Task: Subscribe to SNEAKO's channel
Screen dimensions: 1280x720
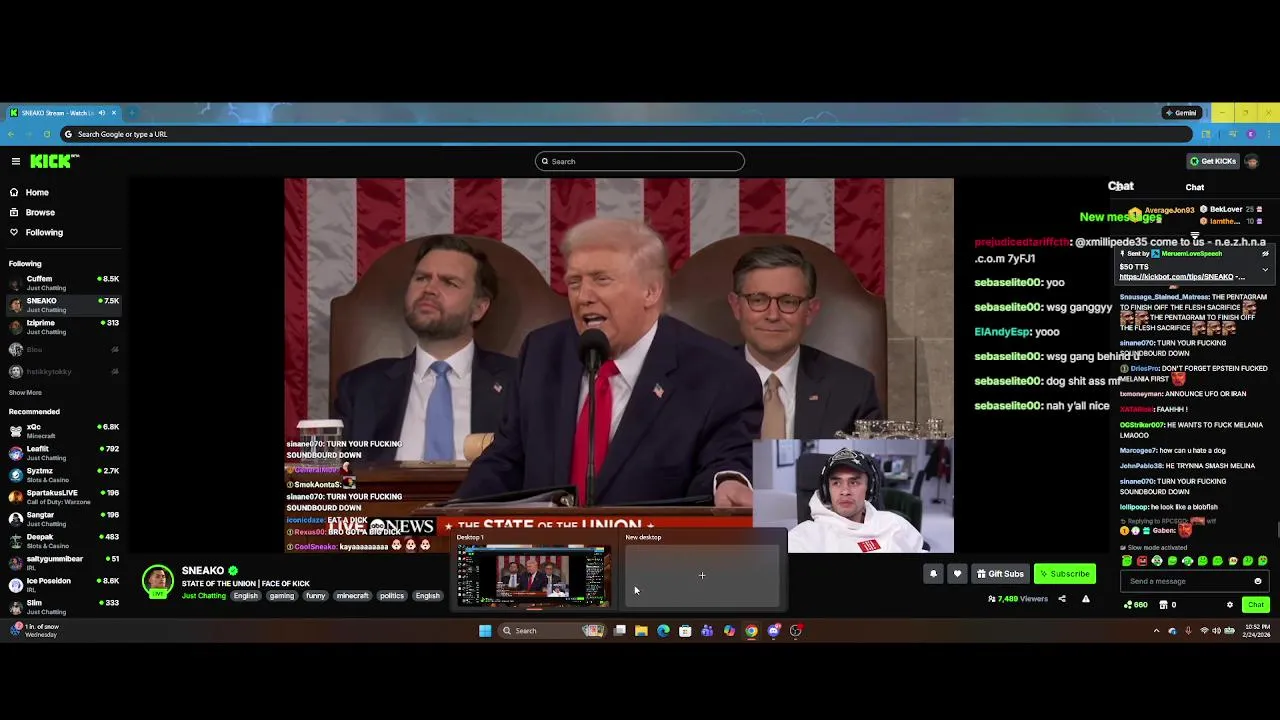Action: pos(1064,574)
